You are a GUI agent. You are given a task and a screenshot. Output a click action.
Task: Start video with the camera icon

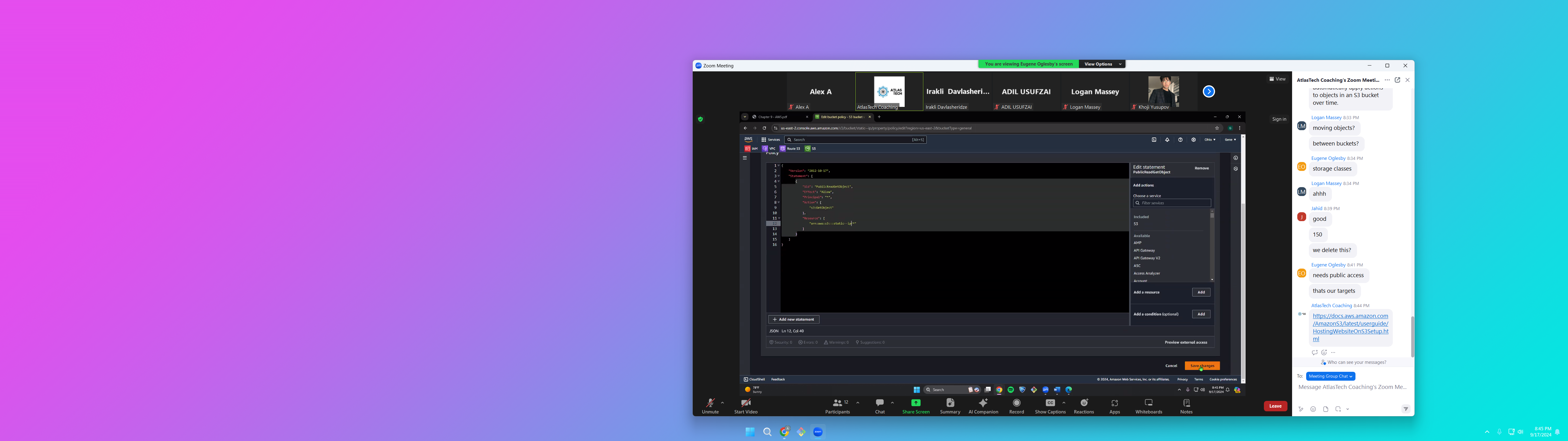click(746, 403)
